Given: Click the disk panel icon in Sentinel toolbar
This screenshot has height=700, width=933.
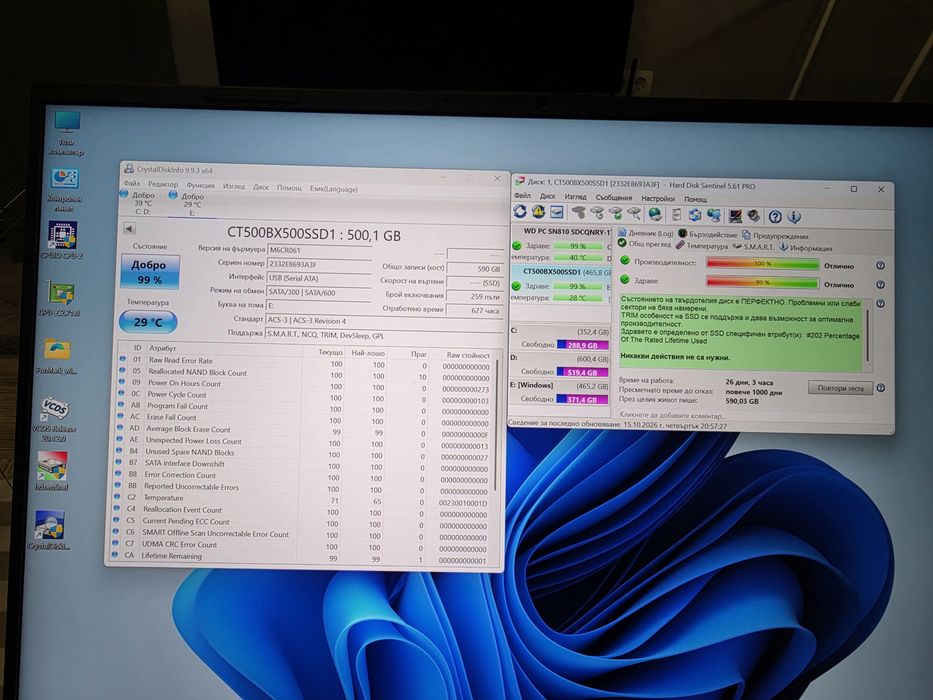Looking at the screenshot, I should (x=556, y=212).
